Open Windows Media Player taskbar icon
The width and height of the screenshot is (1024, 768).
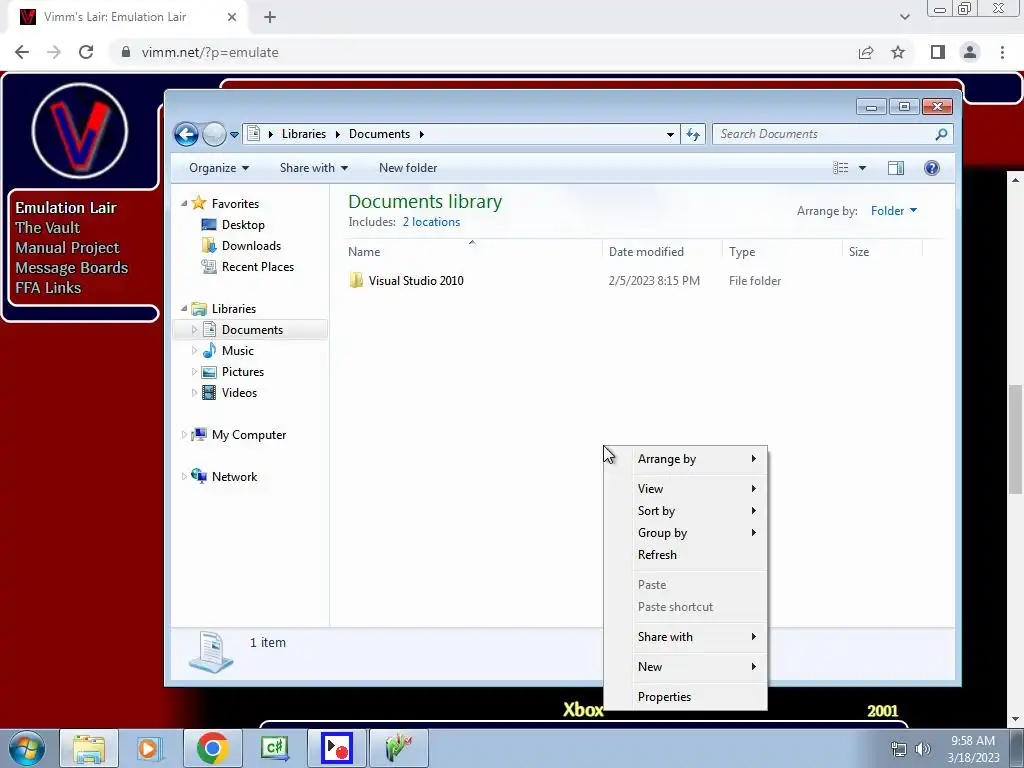tap(150, 748)
